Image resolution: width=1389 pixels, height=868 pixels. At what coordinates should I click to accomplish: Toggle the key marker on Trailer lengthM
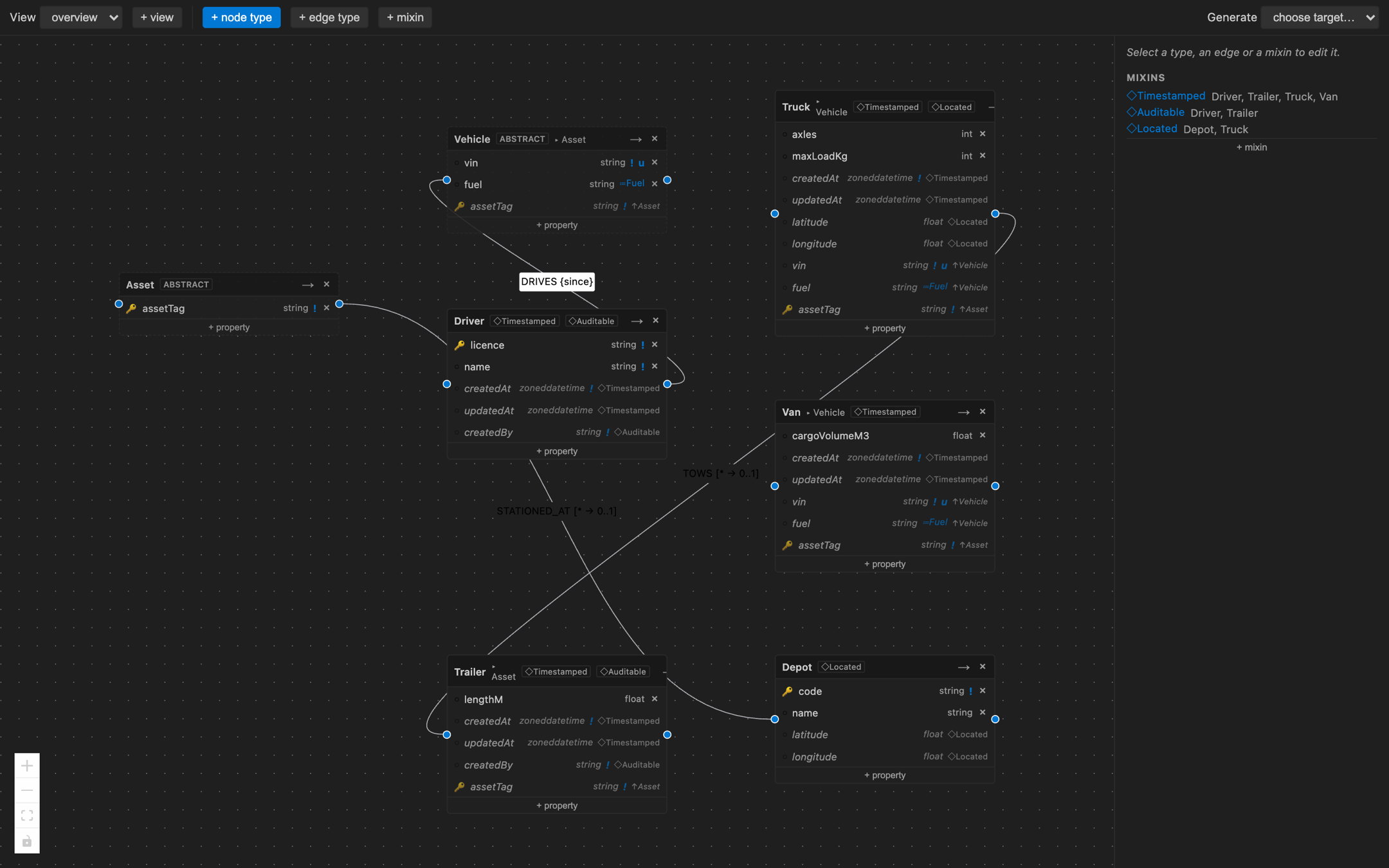pos(457,700)
